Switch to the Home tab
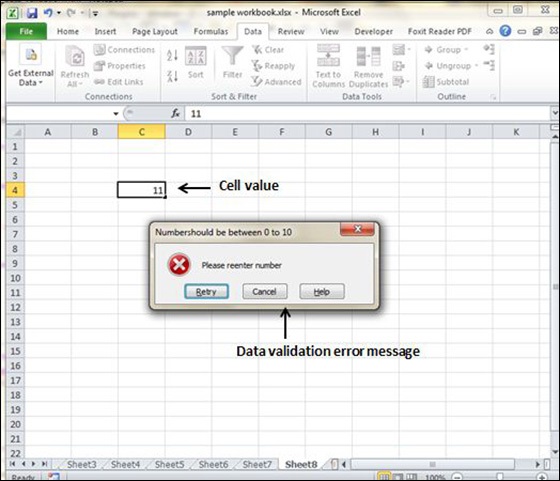This screenshot has height=481, width=560. tap(68, 31)
